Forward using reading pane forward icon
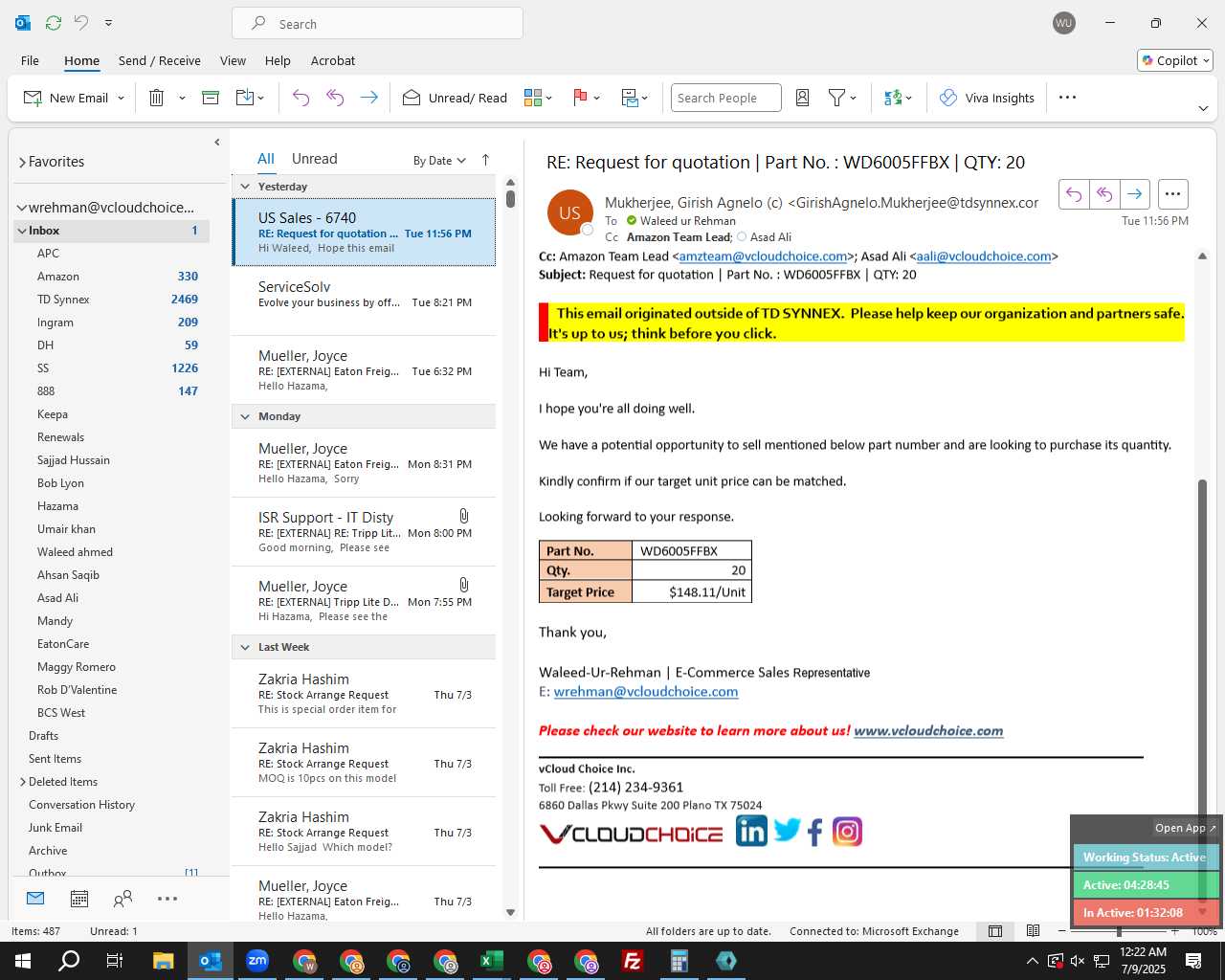This screenshot has height=980, width=1225. coord(1134,194)
